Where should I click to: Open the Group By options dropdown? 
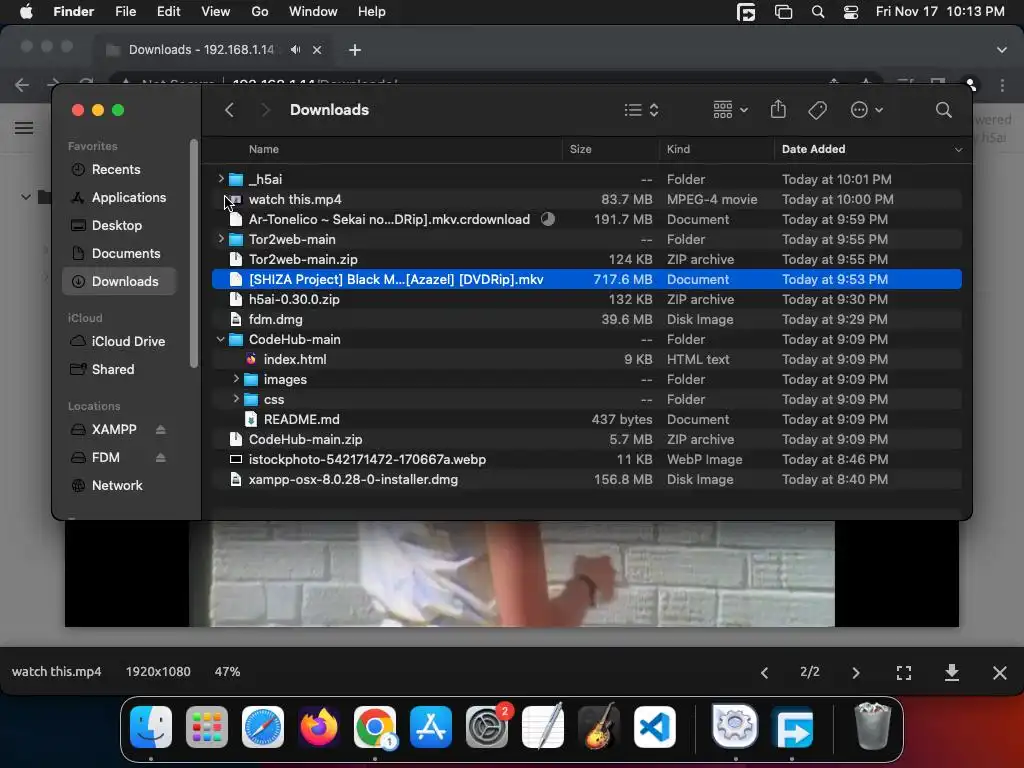[x=730, y=110]
